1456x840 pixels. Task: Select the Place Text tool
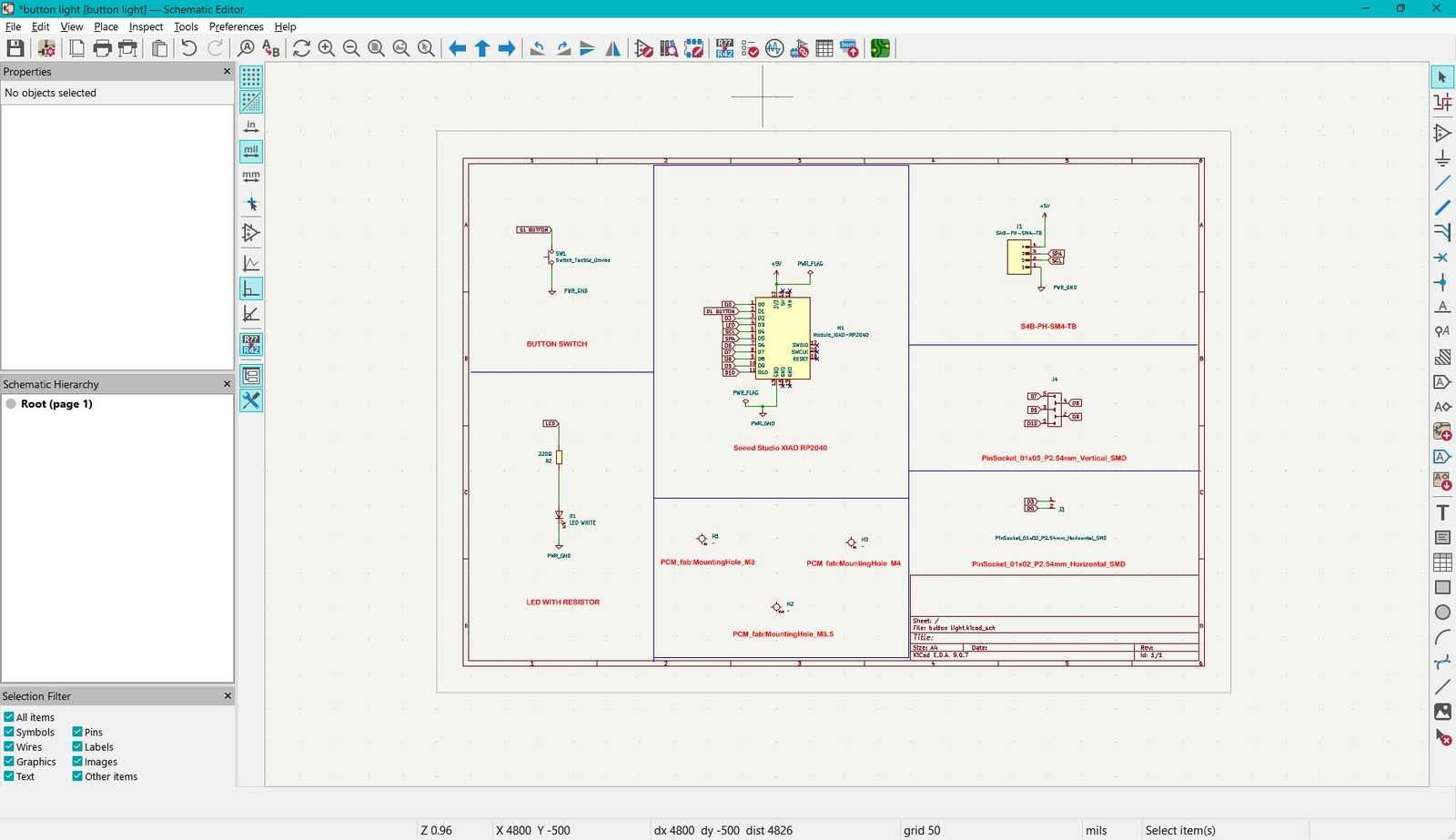(1442, 512)
